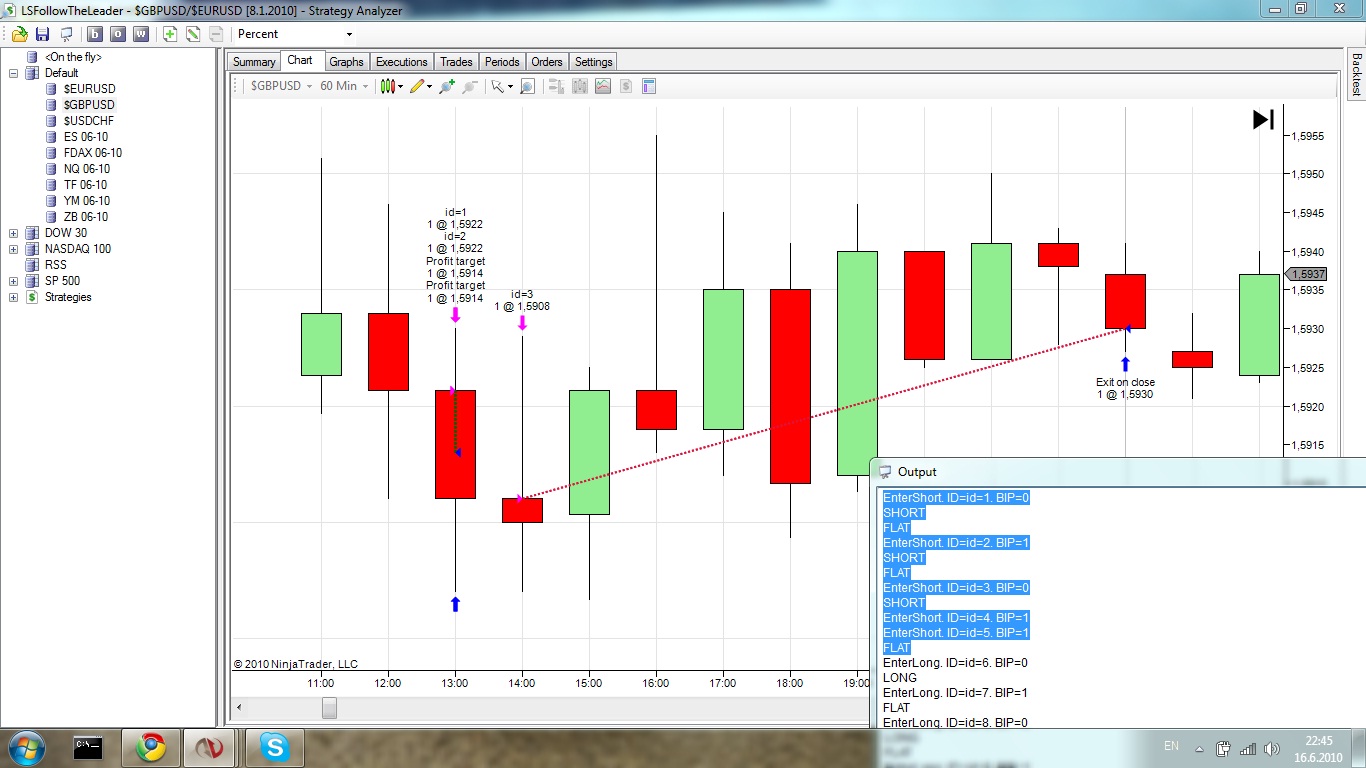1366x768 pixels.
Task: Open the $GBPUSD instrument dropdown in chart toolbar
Action: click(x=281, y=86)
